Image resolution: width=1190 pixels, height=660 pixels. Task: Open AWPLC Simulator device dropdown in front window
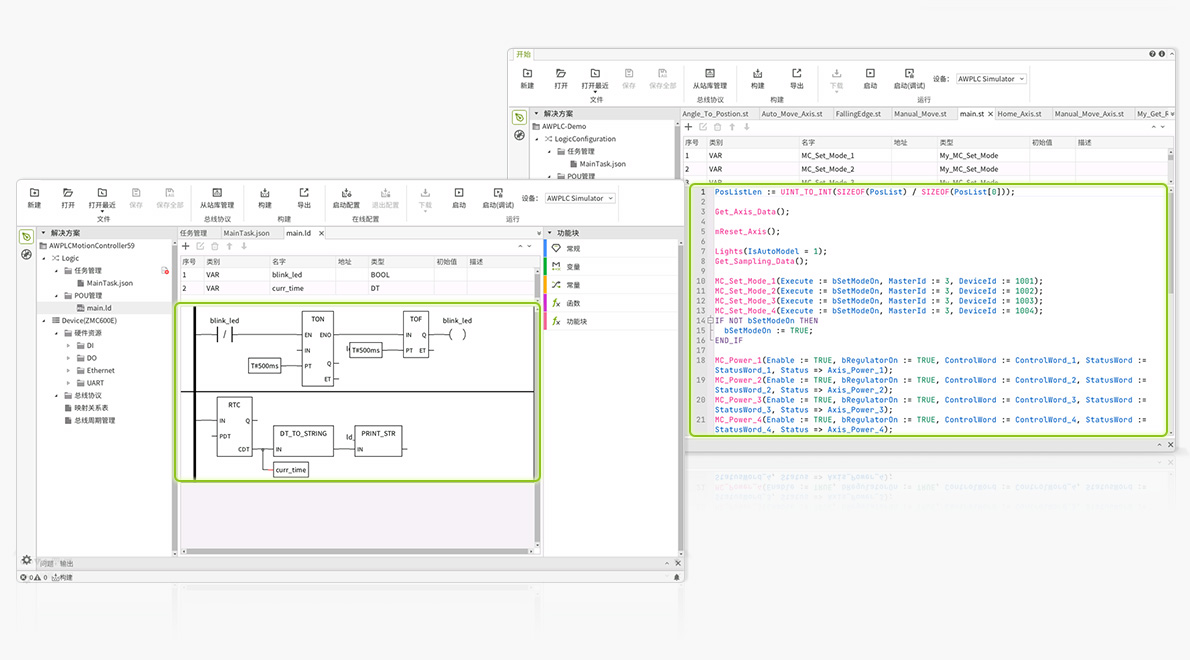(580, 198)
